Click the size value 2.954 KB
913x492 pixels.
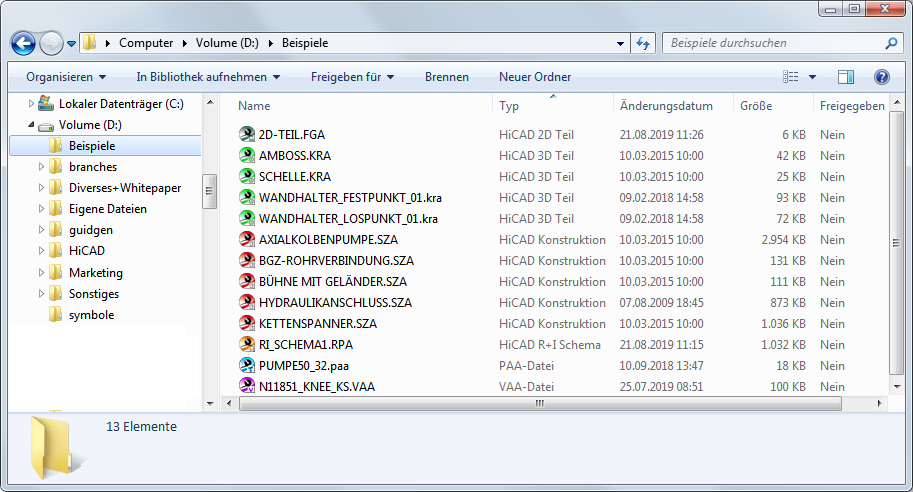coord(783,240)
